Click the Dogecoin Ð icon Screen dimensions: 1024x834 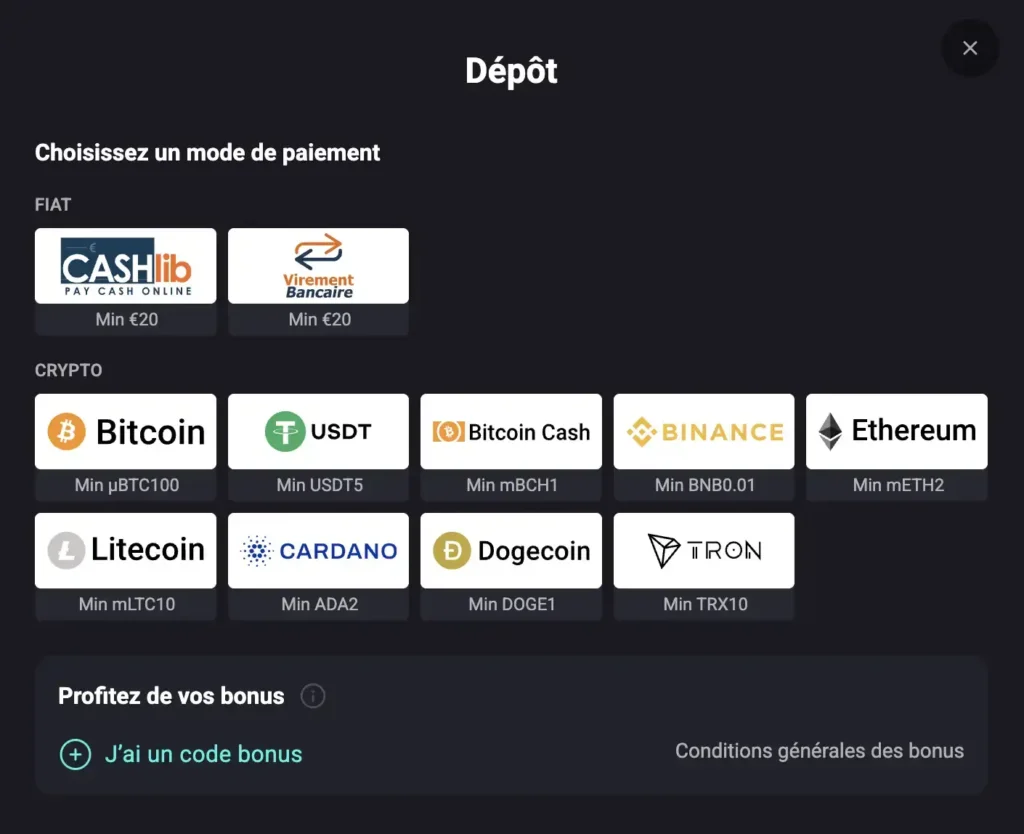[x=449, y=550]
